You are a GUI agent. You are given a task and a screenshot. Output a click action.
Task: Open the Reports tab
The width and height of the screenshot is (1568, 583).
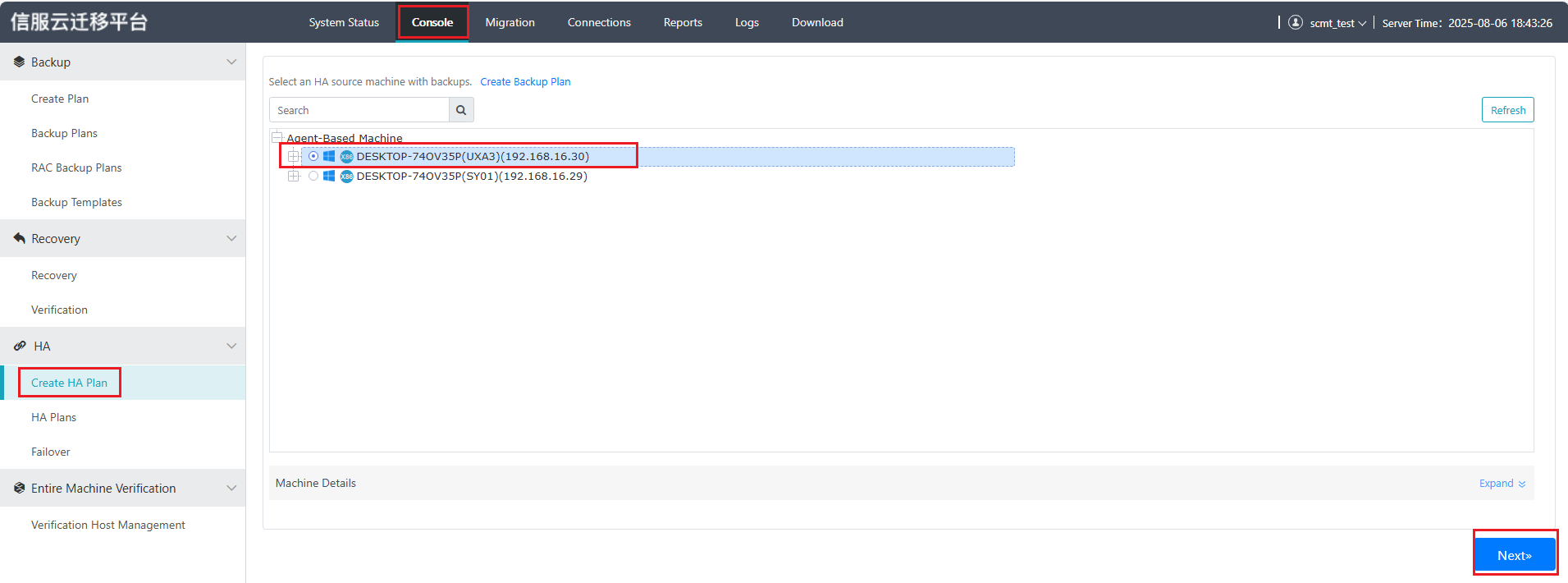pyautogui.click(x=683, y=22)
